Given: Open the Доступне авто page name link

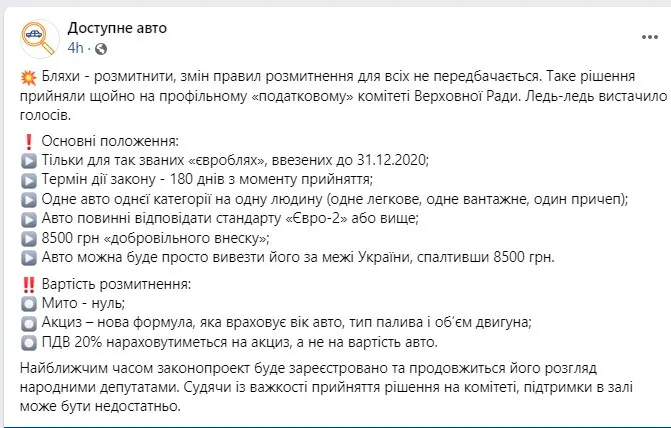Looking at the screenshot, I should [x=117, y=28].
